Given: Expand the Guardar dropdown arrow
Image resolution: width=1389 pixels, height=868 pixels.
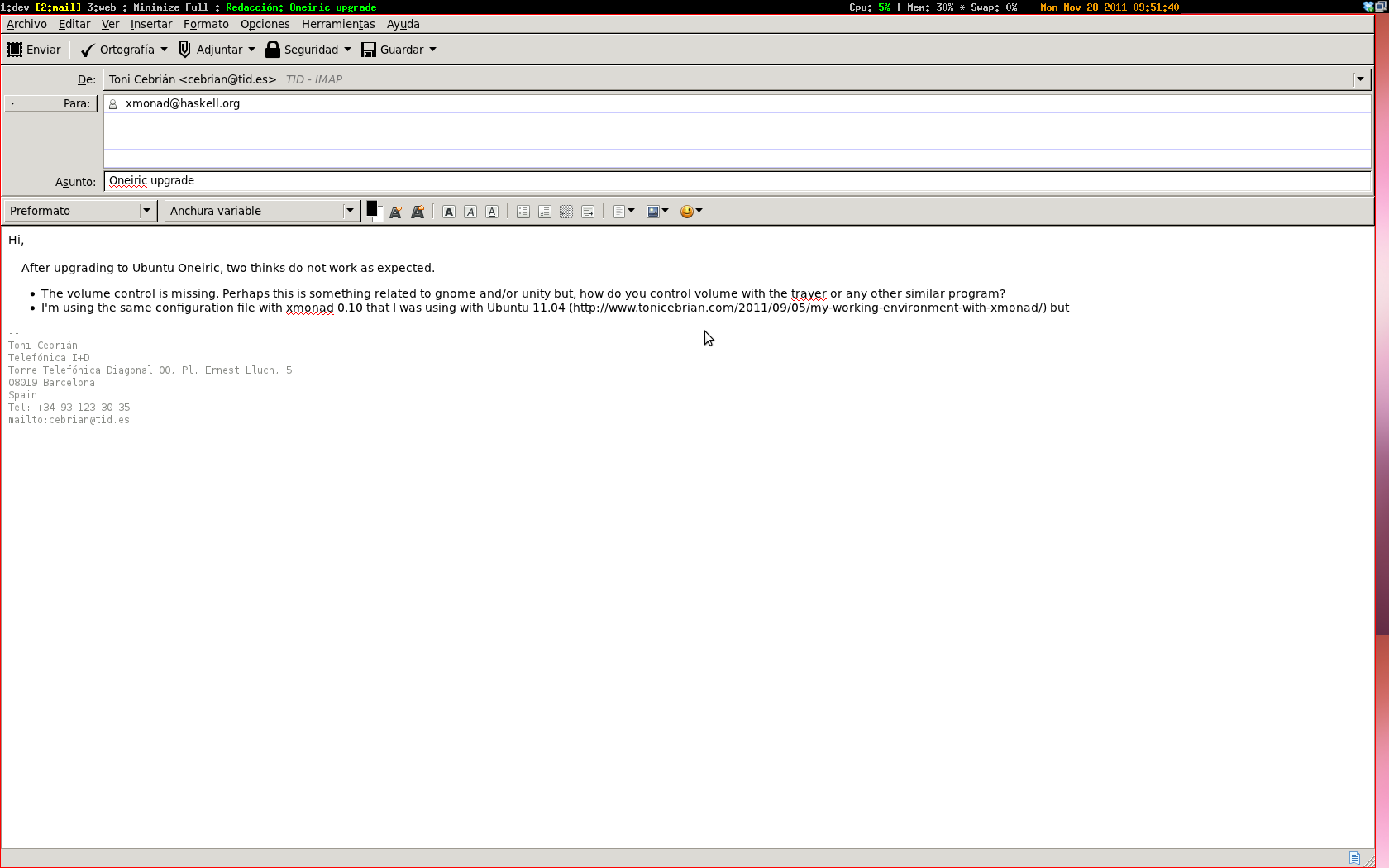Looking at the screenshot, I should point(432,50).
